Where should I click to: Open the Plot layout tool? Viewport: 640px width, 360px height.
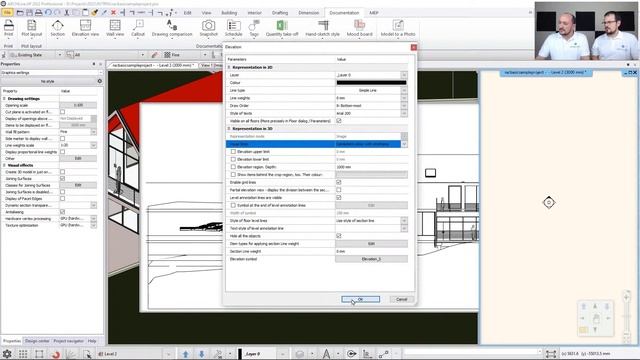[x=31, y=28]
